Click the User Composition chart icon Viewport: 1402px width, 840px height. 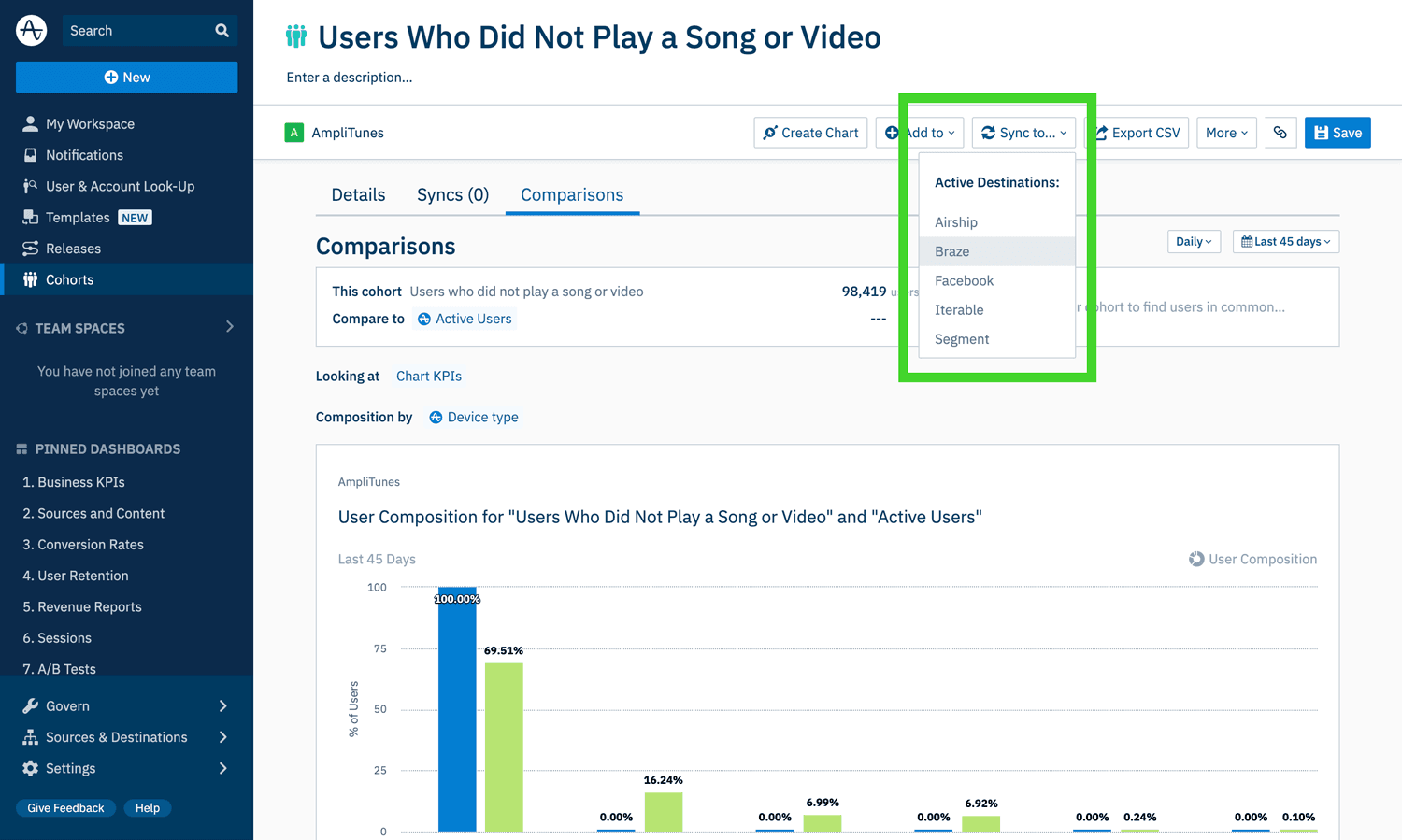[1195, 559]
